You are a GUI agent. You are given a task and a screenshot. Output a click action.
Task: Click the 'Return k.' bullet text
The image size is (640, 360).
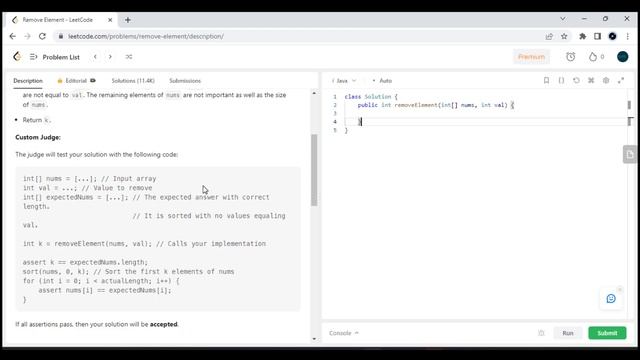(37, 120)
